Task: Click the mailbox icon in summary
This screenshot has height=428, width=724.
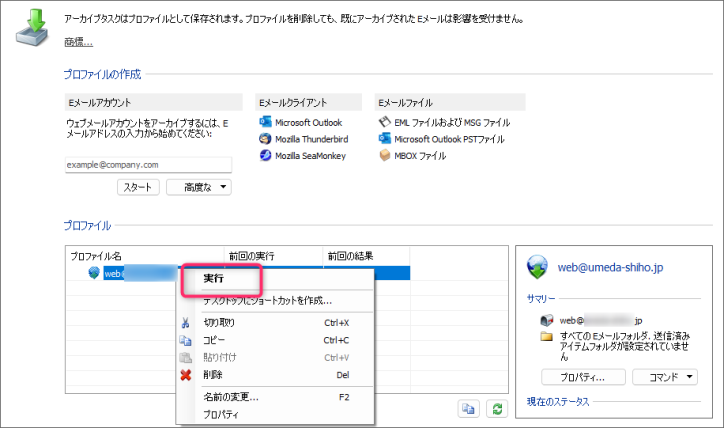Action: tap(547, 319)
